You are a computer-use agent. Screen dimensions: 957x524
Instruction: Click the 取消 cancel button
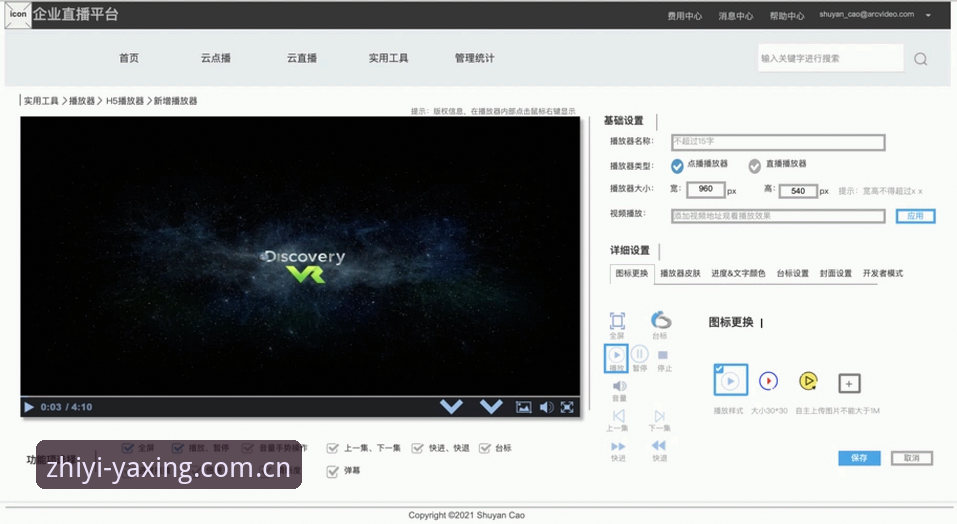click(x=911, y=458)
